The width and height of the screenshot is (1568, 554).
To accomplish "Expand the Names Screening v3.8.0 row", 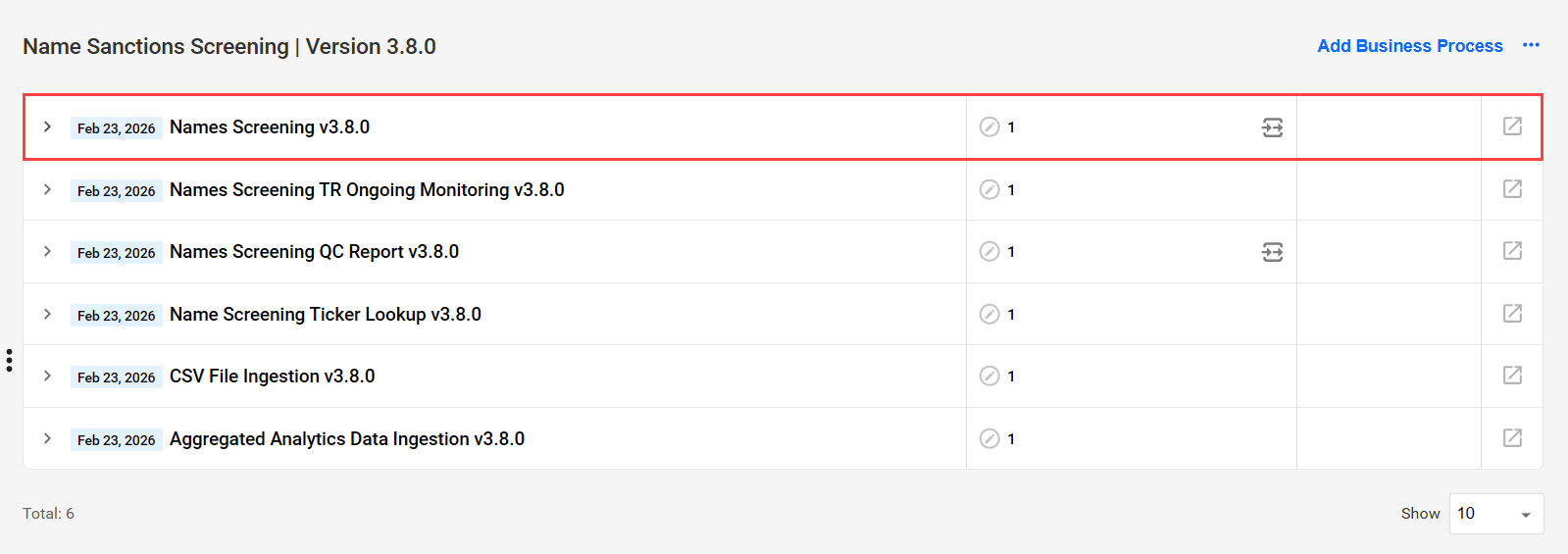I will pyautogui.click(x=47, y=126).
